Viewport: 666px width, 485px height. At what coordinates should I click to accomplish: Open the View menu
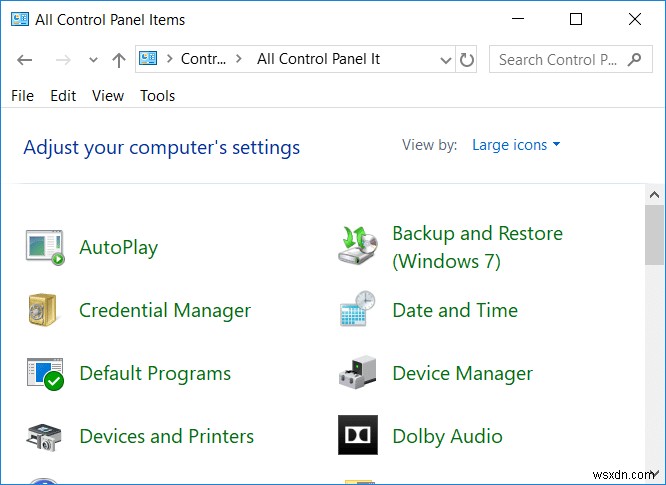click(108, 96)
